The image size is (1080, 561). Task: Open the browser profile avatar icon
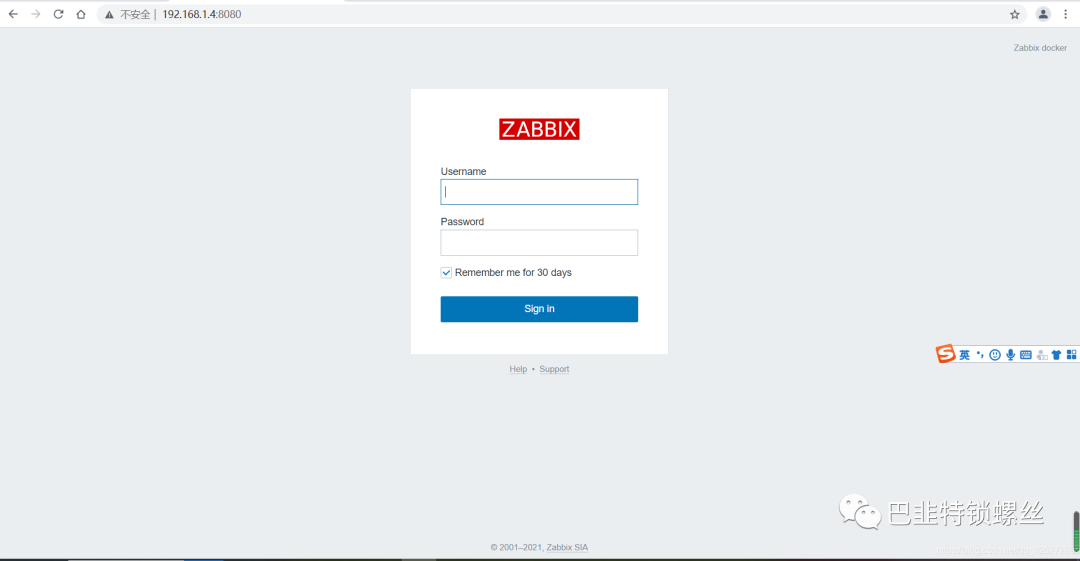coord(1043,14)
